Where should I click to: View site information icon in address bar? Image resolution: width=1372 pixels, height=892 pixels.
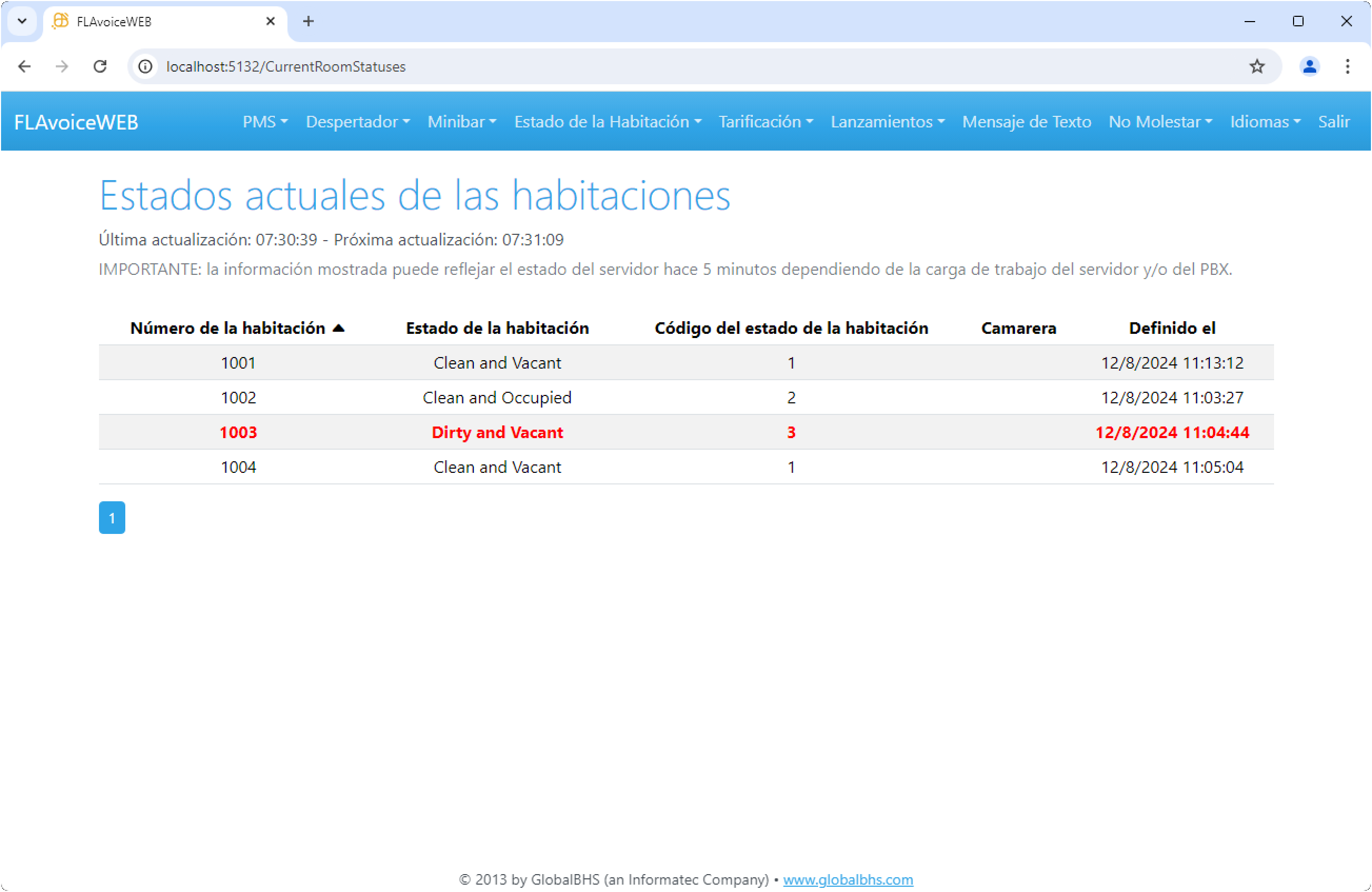(146, 66)
